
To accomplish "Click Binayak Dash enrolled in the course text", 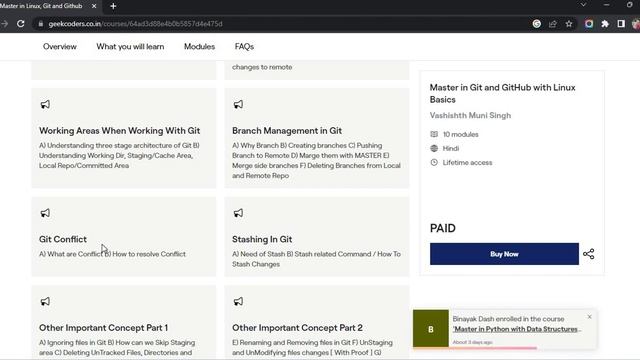I will tap(508, 319).
